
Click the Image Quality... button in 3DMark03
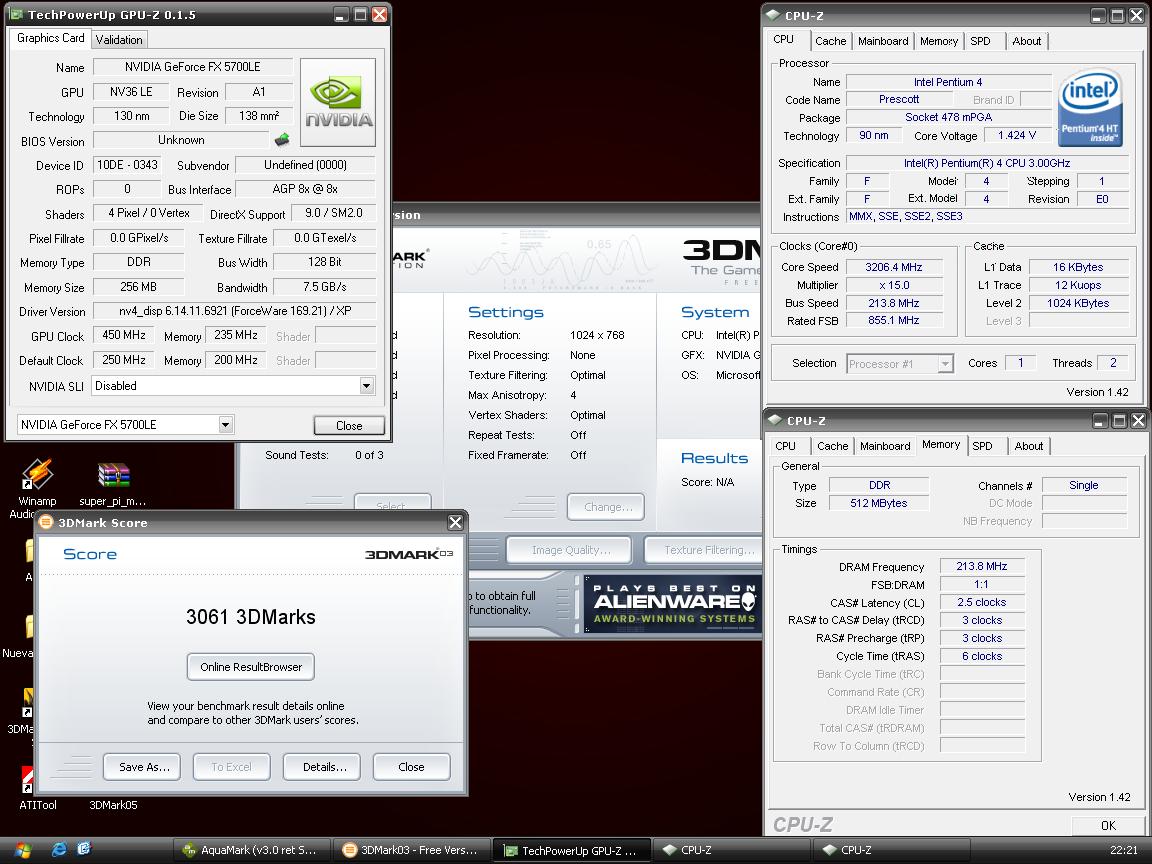coord(569,550)
